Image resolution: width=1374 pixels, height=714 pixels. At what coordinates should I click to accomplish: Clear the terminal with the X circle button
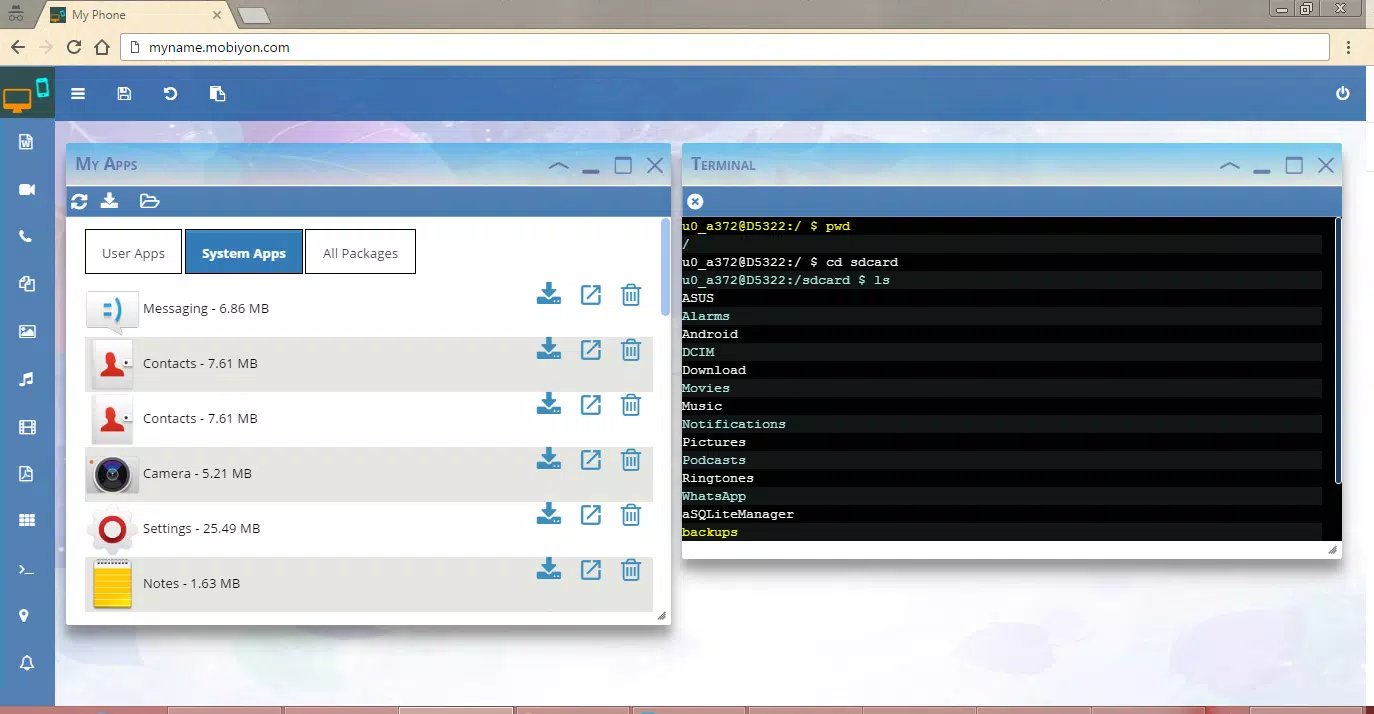[x=696, y=201]
